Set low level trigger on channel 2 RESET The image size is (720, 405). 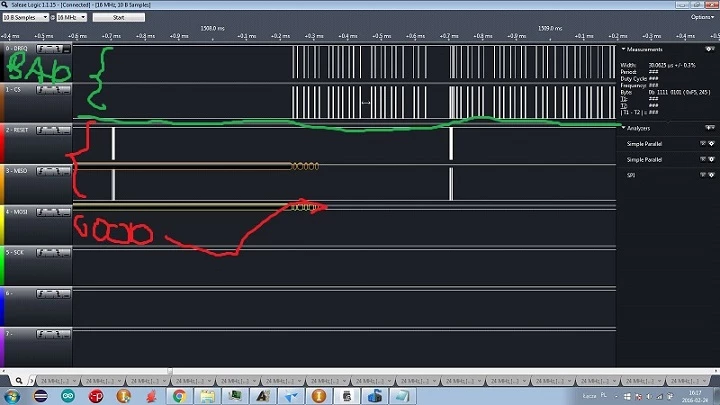point(67,130)
